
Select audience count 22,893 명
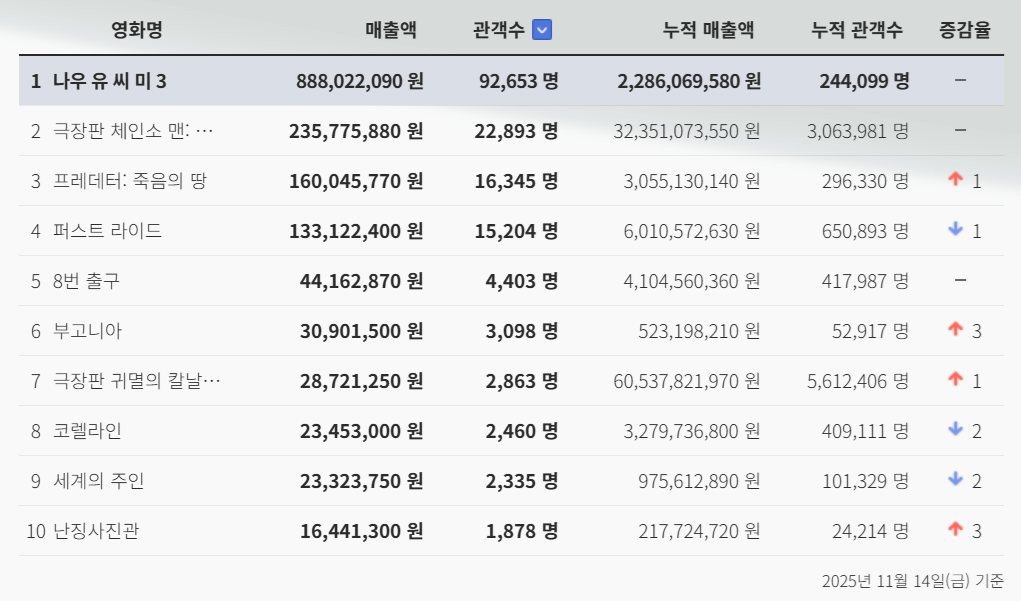point(516,131)
